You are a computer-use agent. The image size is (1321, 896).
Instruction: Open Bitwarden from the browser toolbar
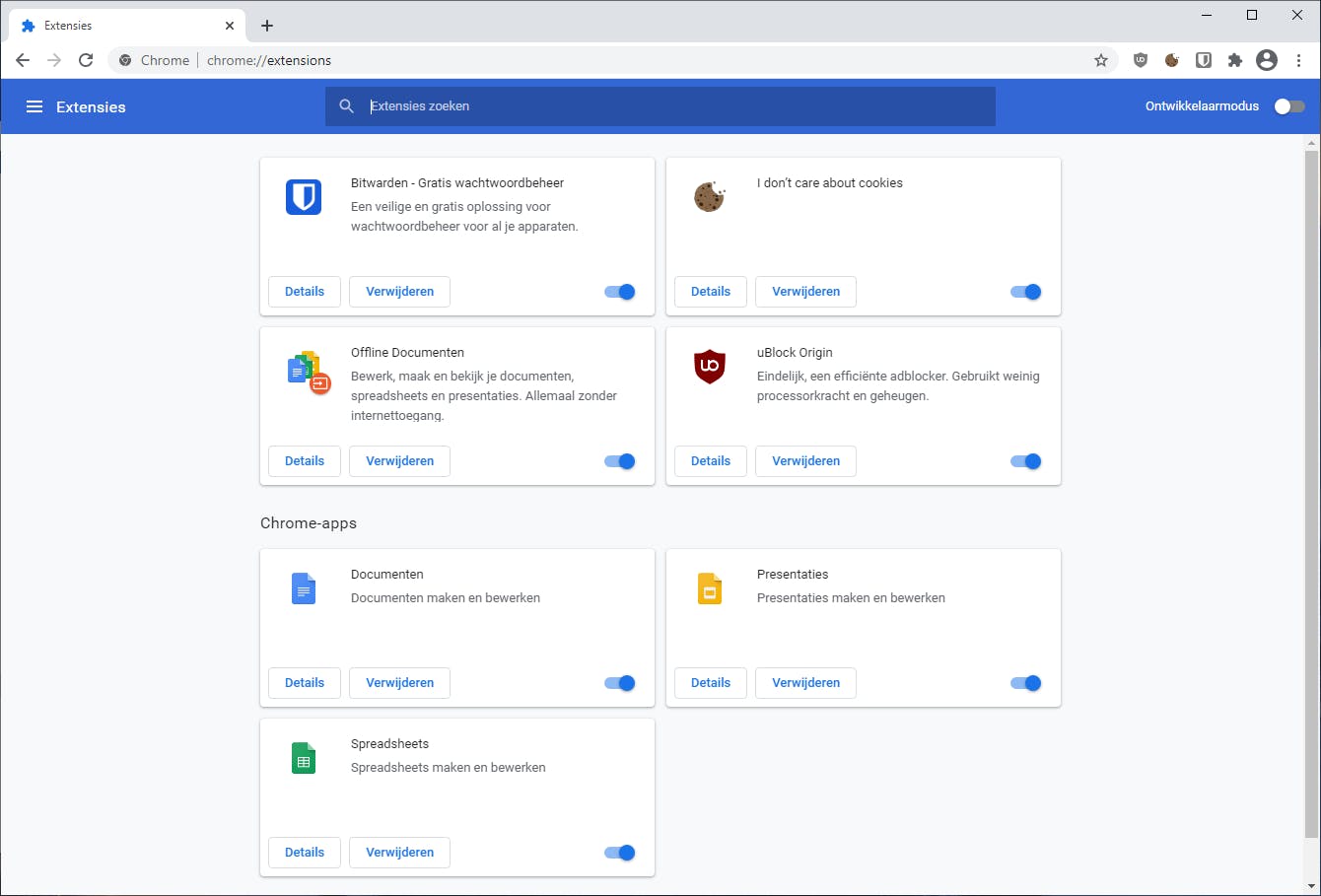coord(1204,60)
